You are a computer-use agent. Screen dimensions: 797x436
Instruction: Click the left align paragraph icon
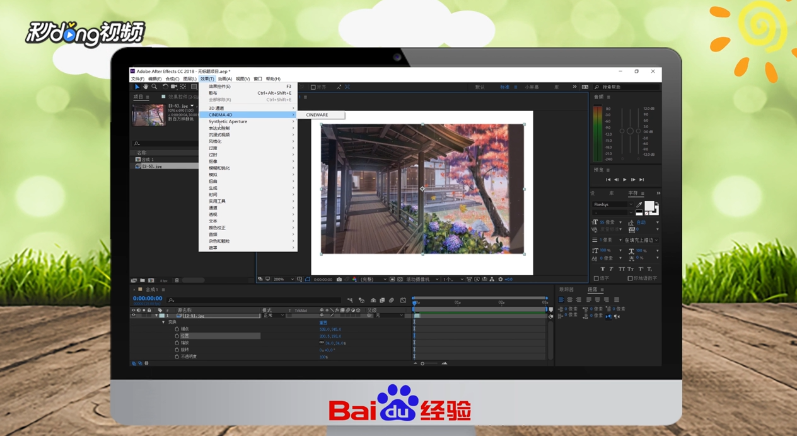pos(561,300)
